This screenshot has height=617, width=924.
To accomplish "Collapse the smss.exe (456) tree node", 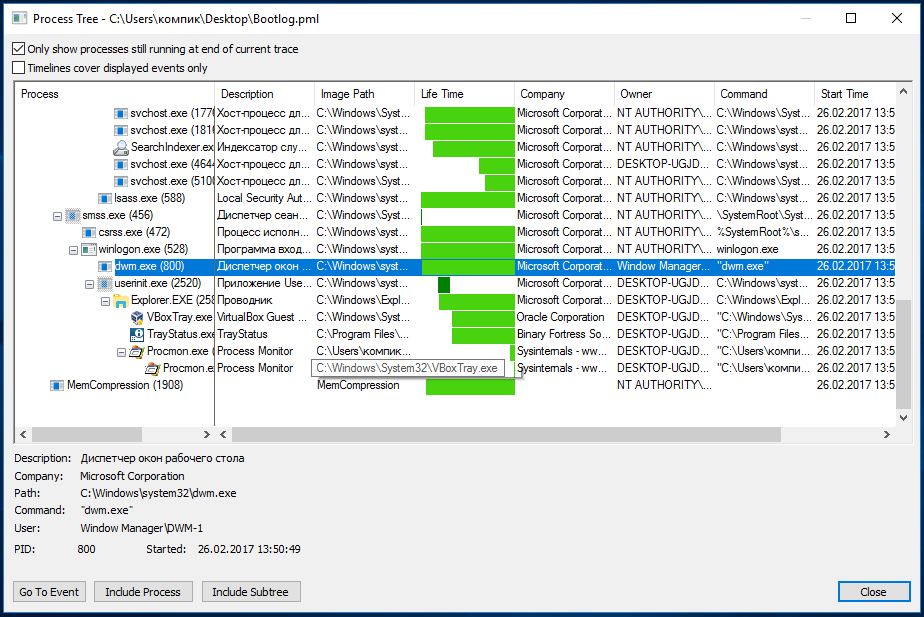I will [x=57, y=215].
